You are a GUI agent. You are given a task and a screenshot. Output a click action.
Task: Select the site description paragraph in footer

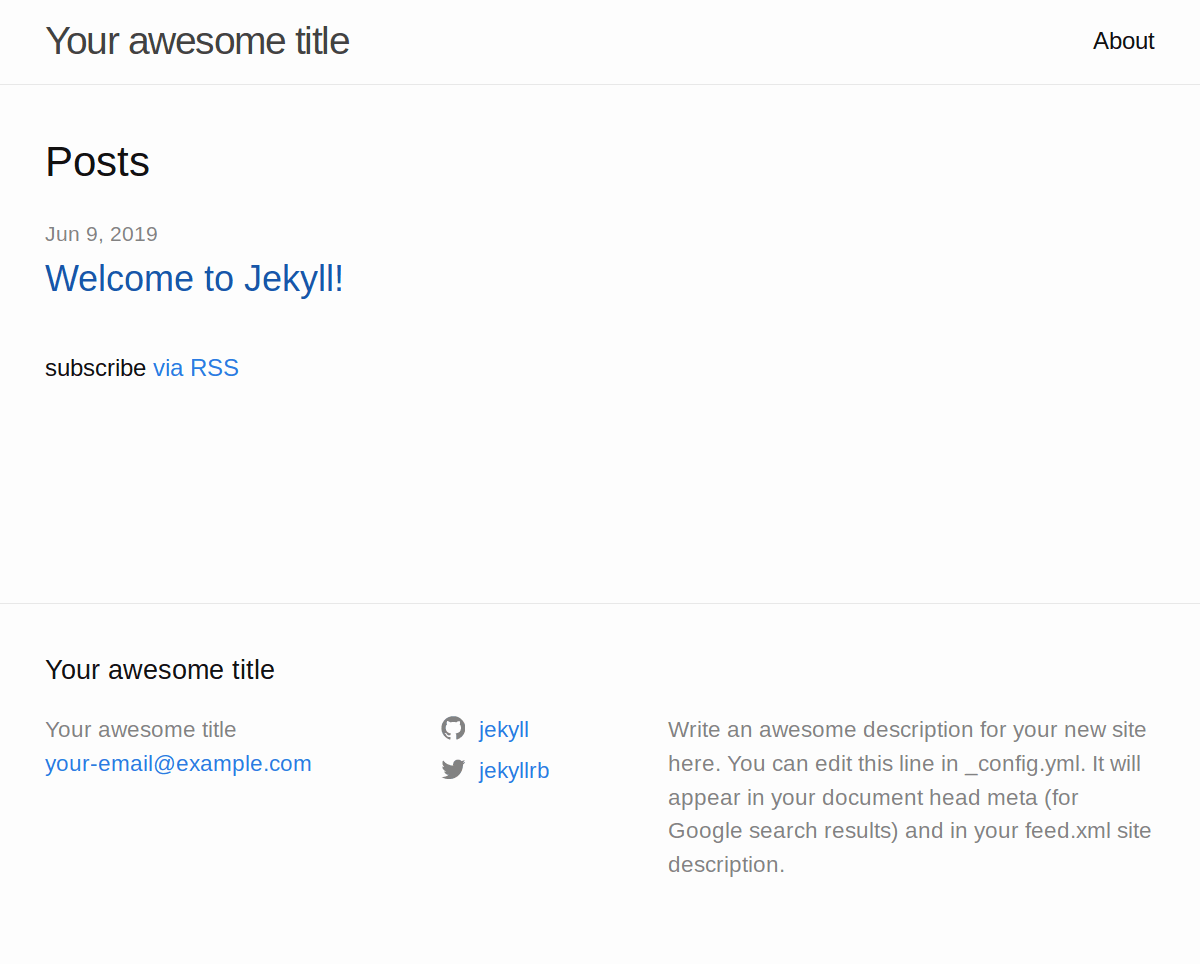click(x=908, y=797)
